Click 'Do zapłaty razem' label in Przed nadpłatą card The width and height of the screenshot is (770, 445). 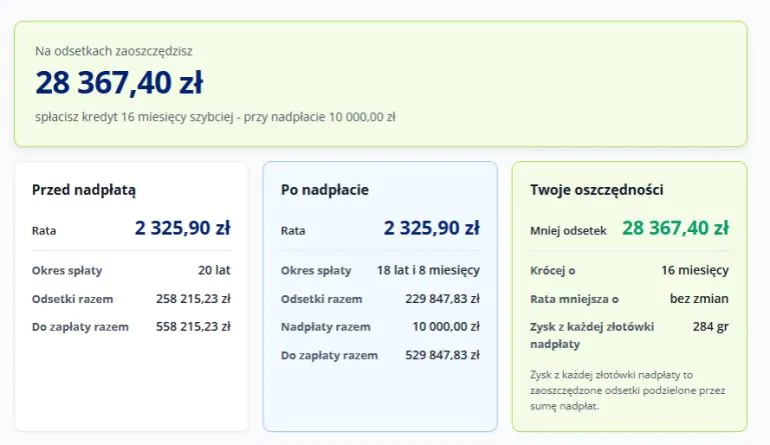[80, 327]
